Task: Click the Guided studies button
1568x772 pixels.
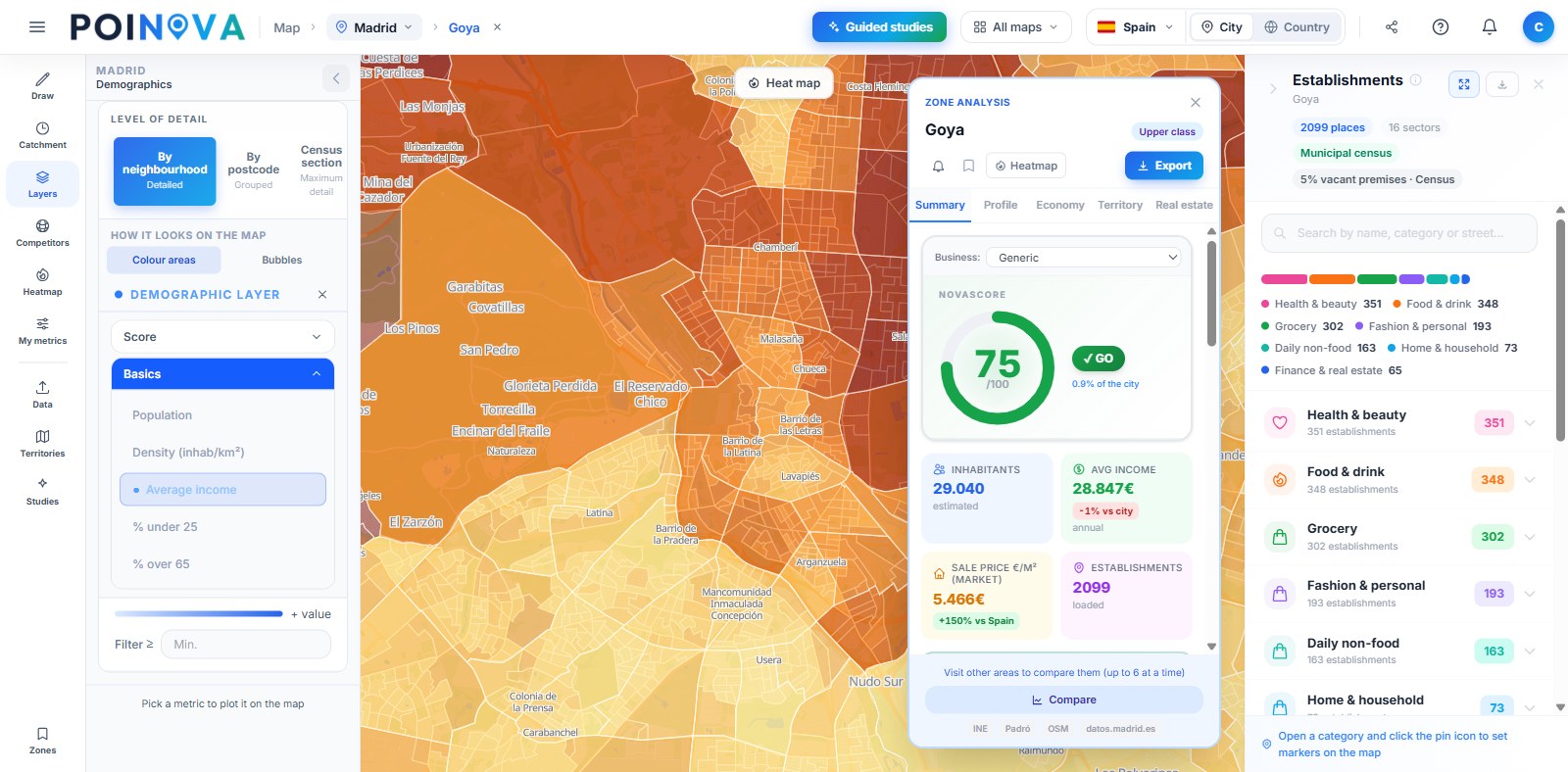Action: [879, 27]
